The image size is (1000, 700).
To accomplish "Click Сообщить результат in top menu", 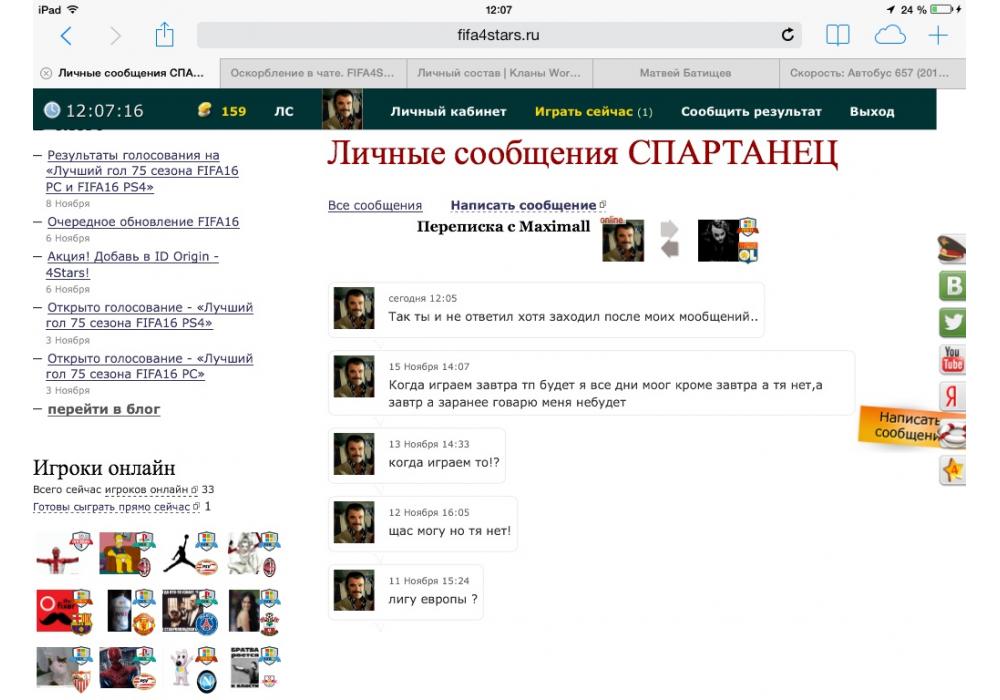I will tap(751, 111).
